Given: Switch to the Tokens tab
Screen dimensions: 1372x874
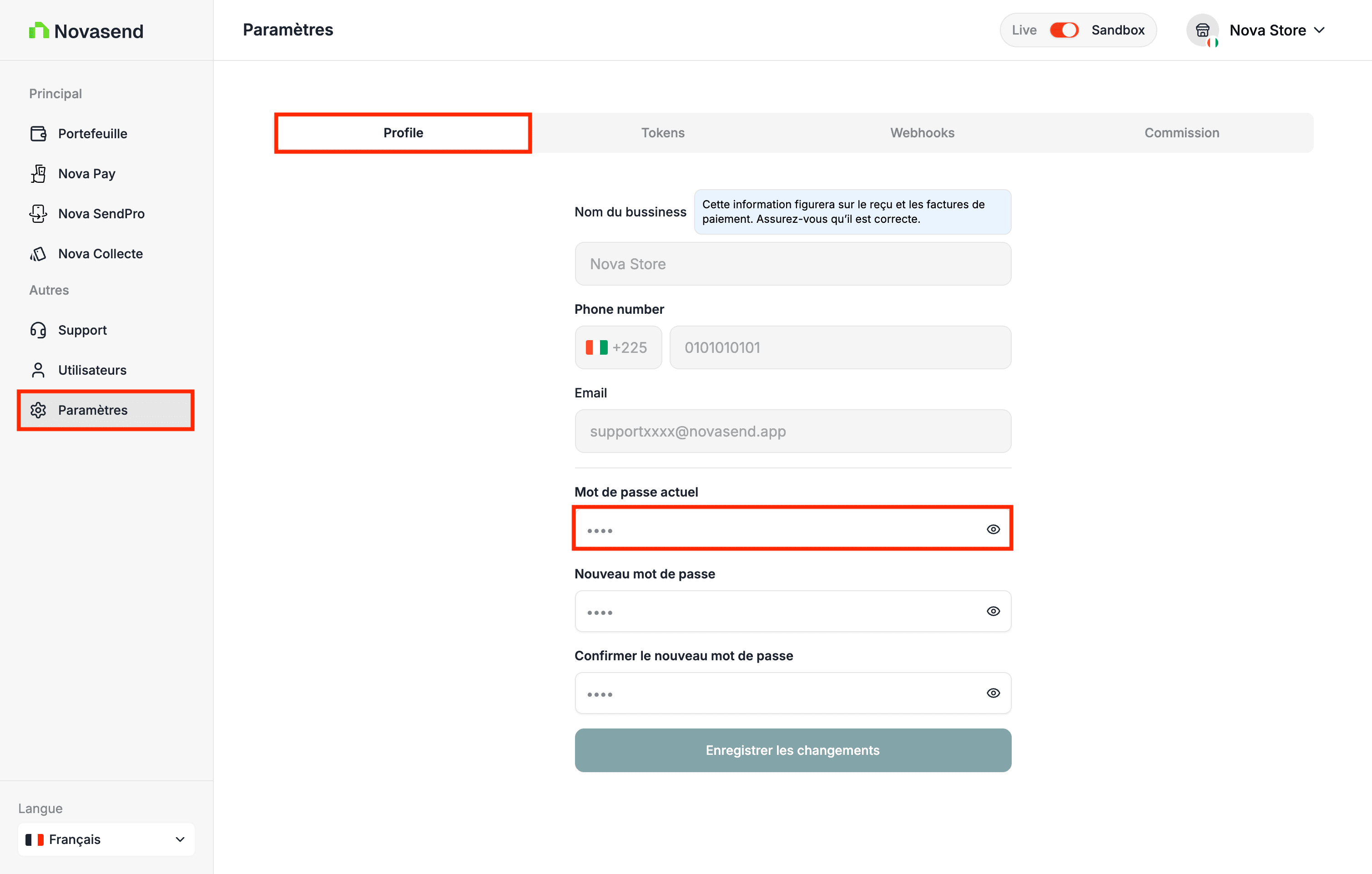Looking at the screenshot, I should (x=663, y=133).
